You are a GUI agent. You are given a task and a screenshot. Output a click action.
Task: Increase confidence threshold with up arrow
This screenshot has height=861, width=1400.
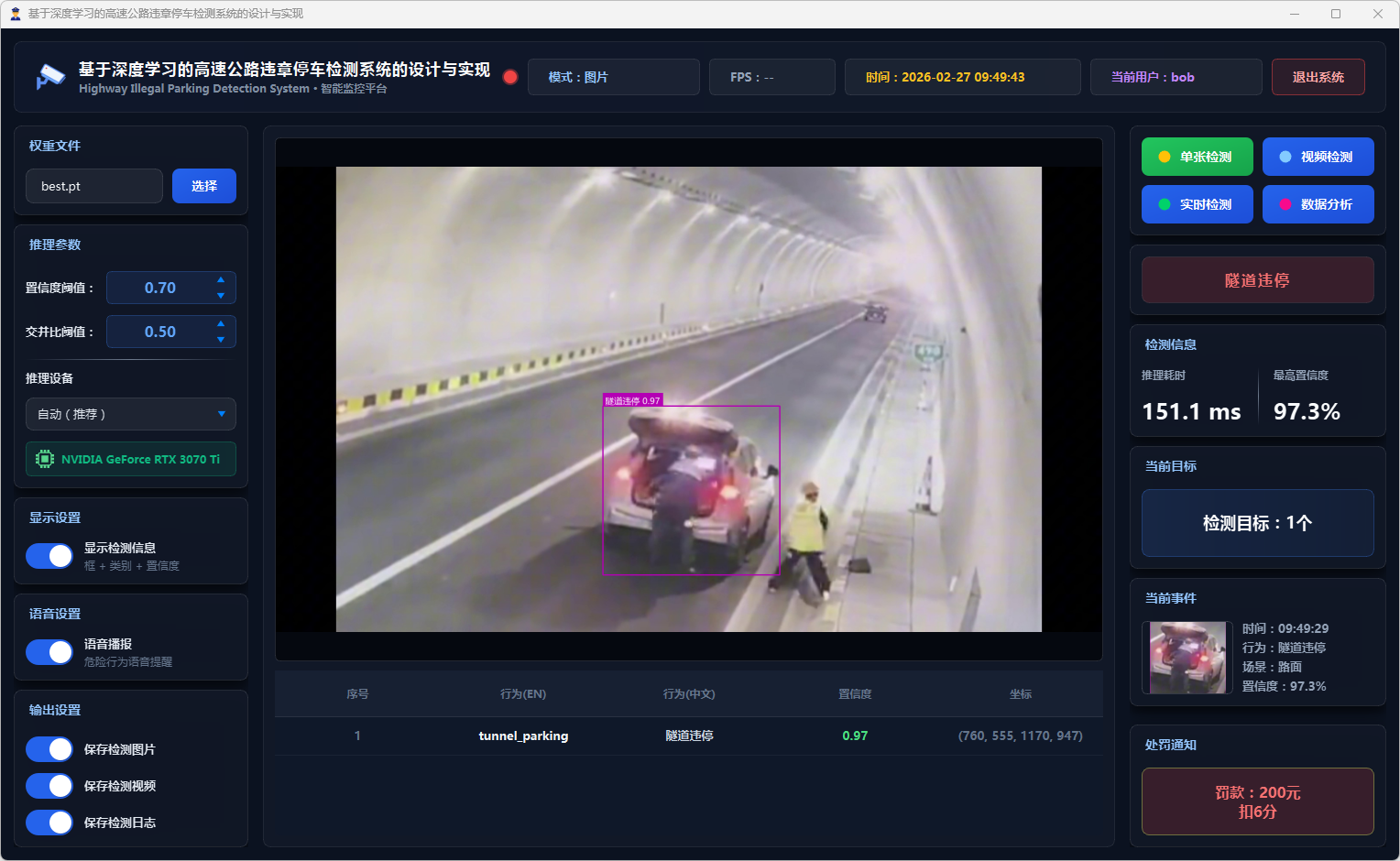point(221,279)
